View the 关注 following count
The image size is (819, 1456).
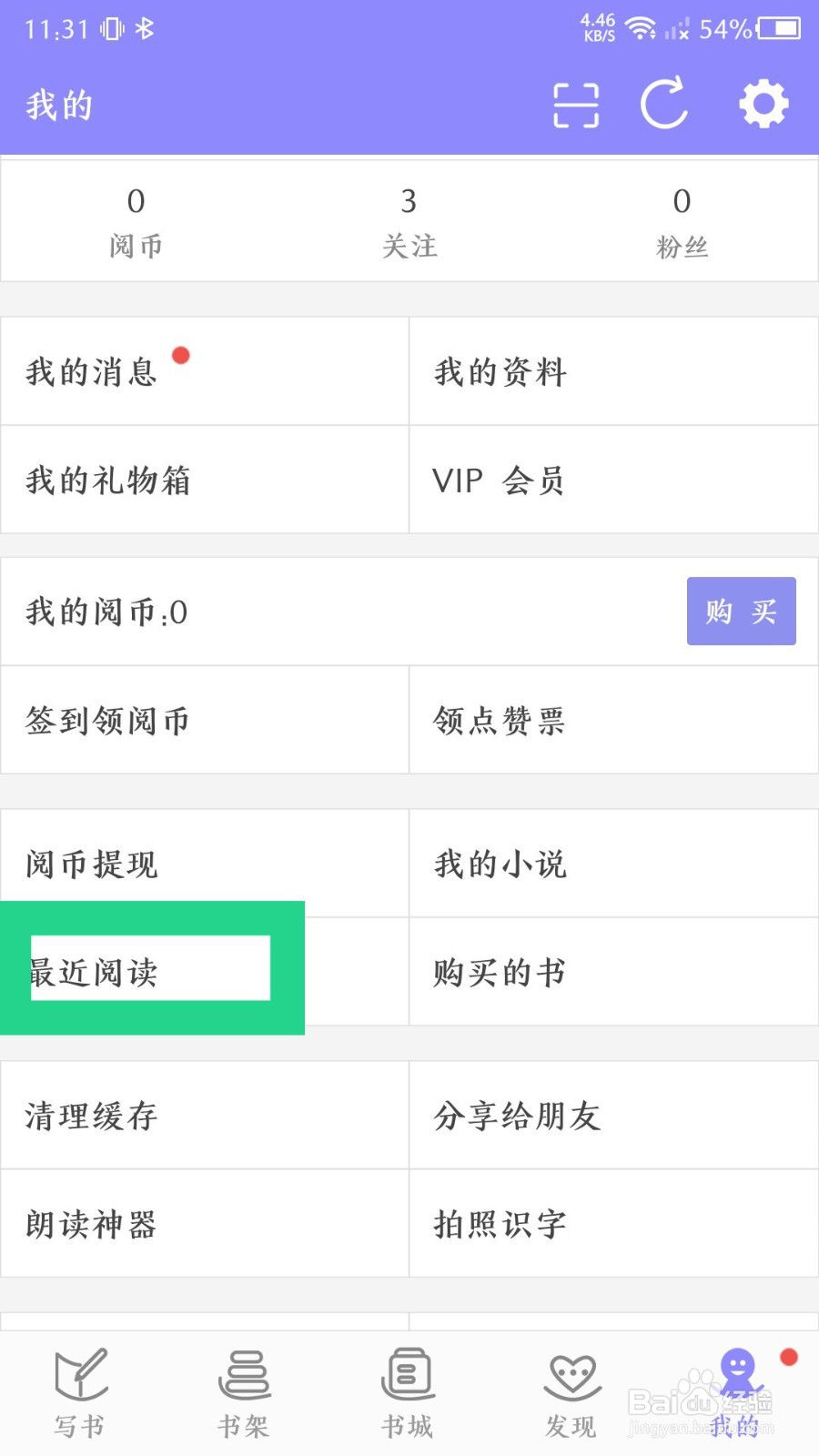pyautogui.click(x=409, y=221)
